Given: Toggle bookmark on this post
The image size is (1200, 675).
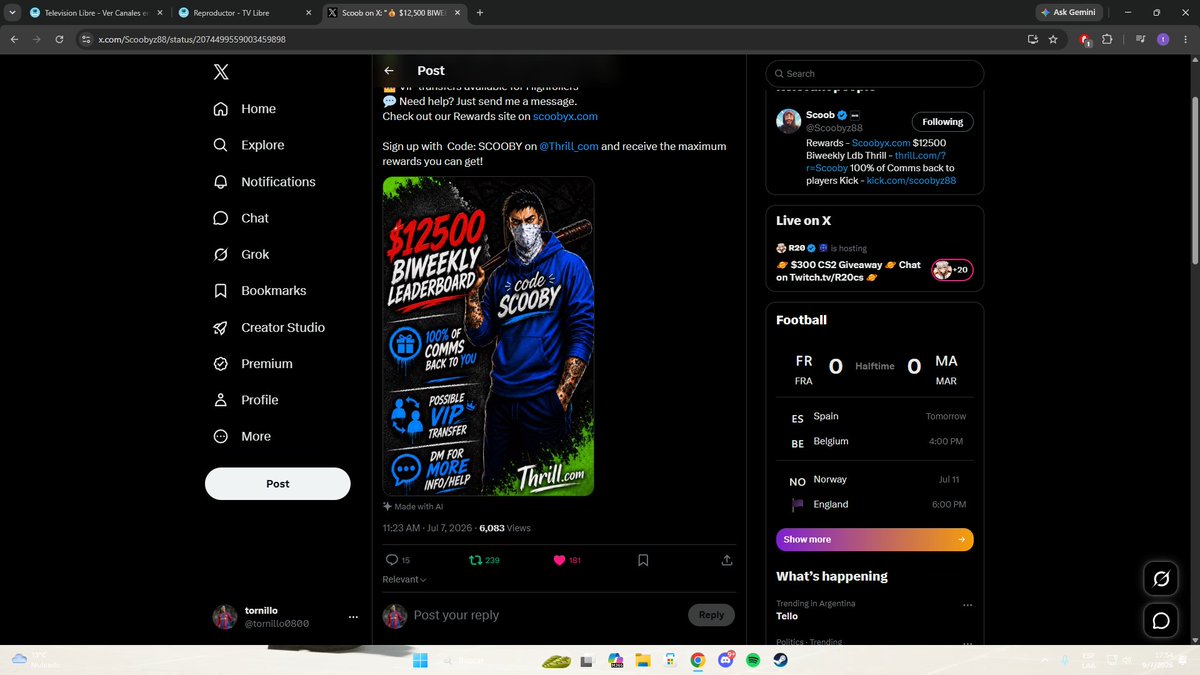Looking at the screenshot, I should [x=643, y=560].
